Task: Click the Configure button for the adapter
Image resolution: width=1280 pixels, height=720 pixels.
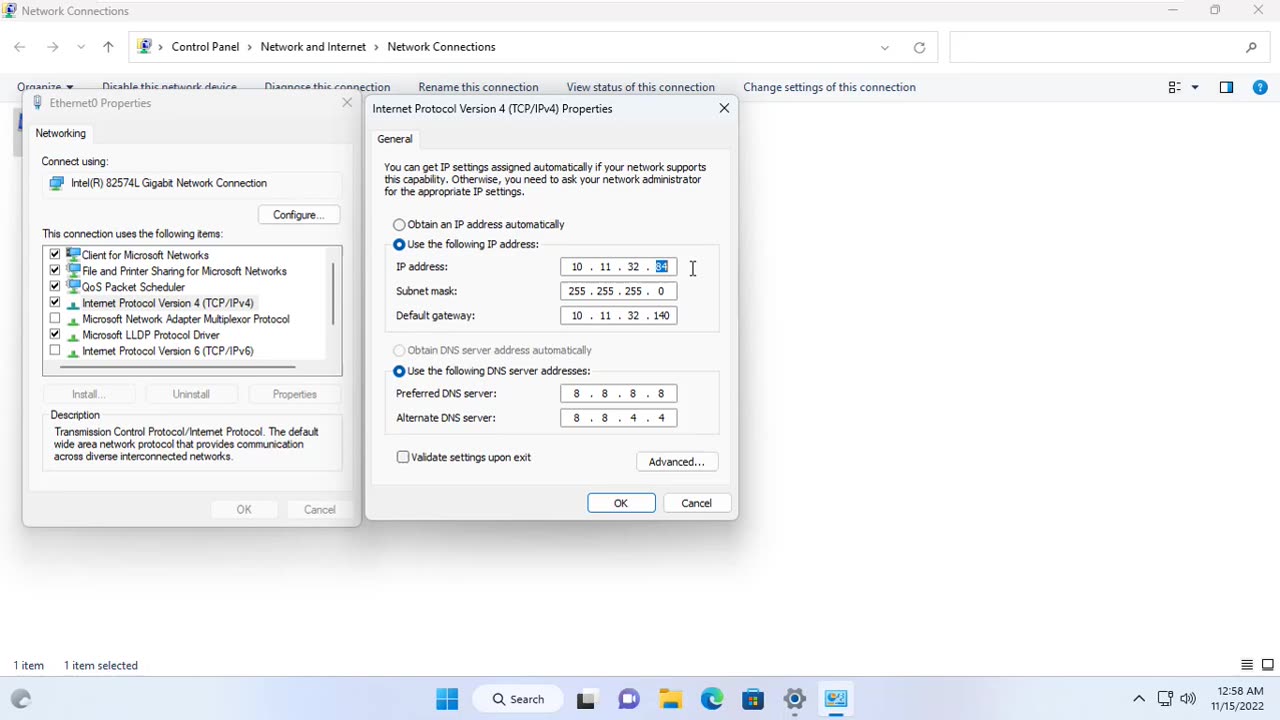Action: pos(299,215)
